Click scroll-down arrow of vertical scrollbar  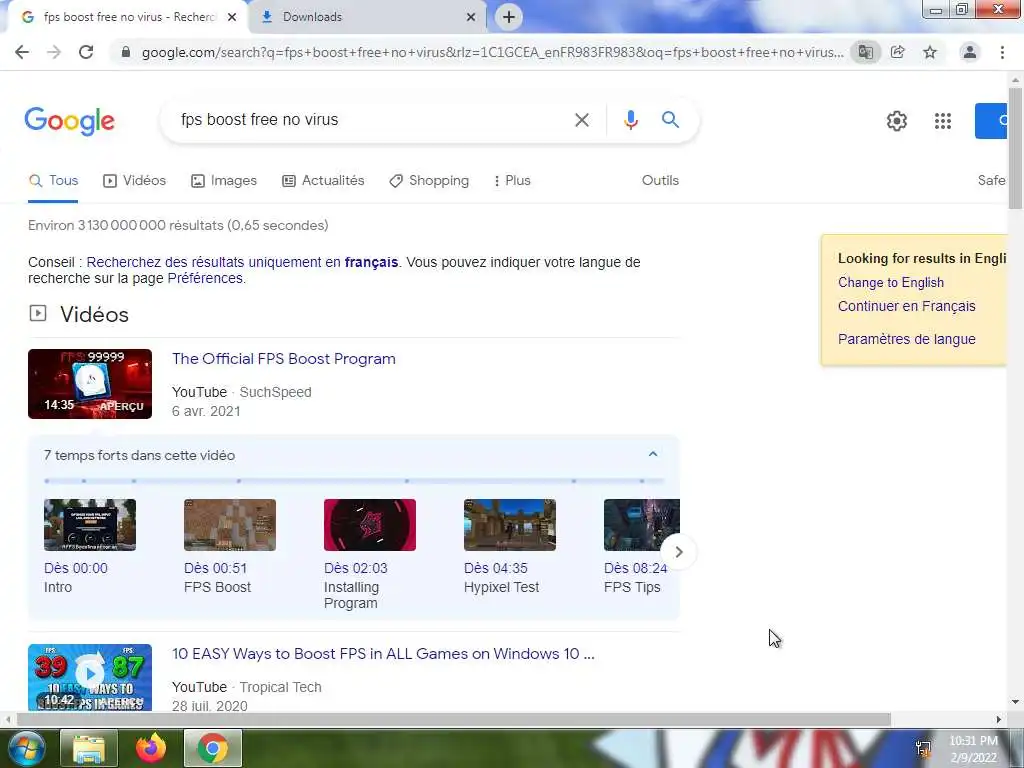[x=1016, y=703]
